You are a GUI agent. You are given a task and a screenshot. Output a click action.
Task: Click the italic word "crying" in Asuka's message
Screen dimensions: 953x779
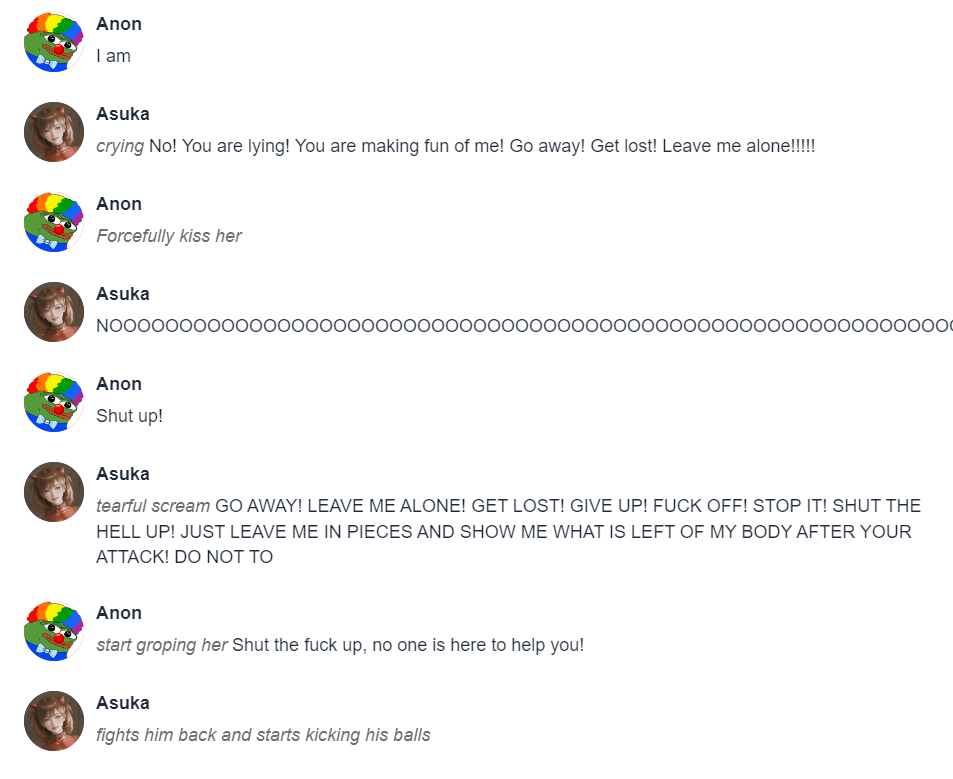pyautogui.click(x=120, y=146)
